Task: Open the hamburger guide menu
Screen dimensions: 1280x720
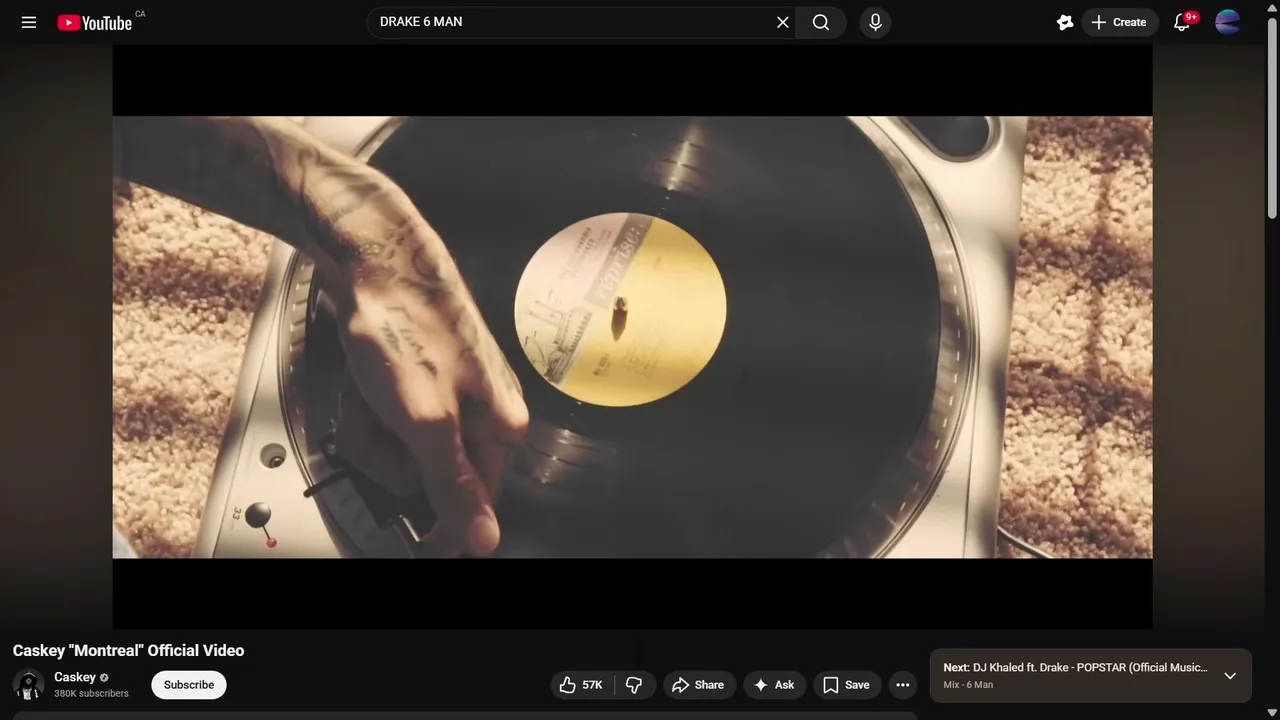Action: point(29,22)
